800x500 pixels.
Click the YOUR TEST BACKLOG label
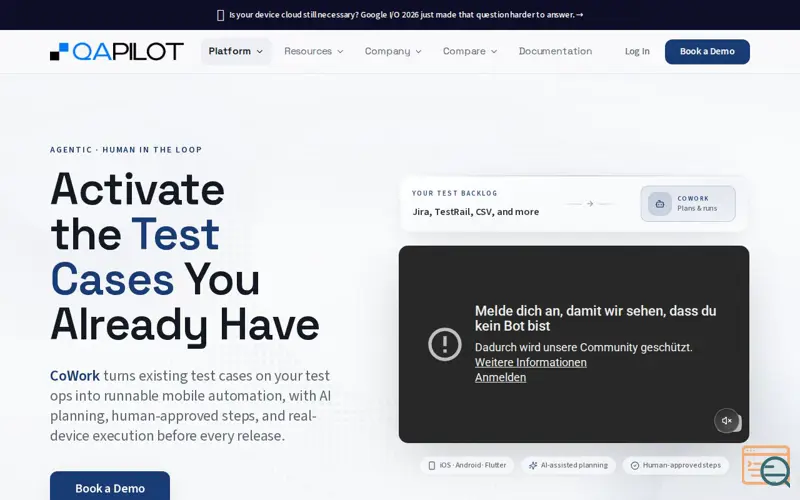455,193
